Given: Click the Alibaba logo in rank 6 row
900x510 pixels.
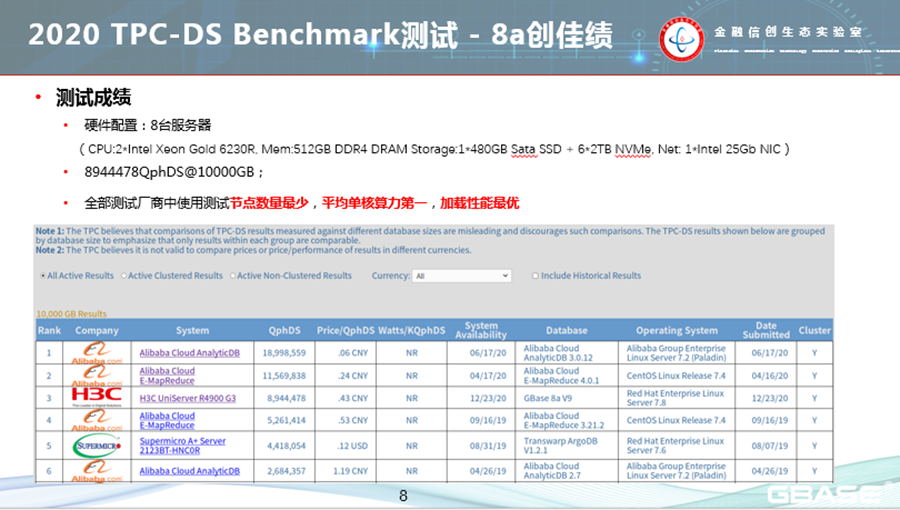Looking at the screenshot, I should (x=96, y=471).
